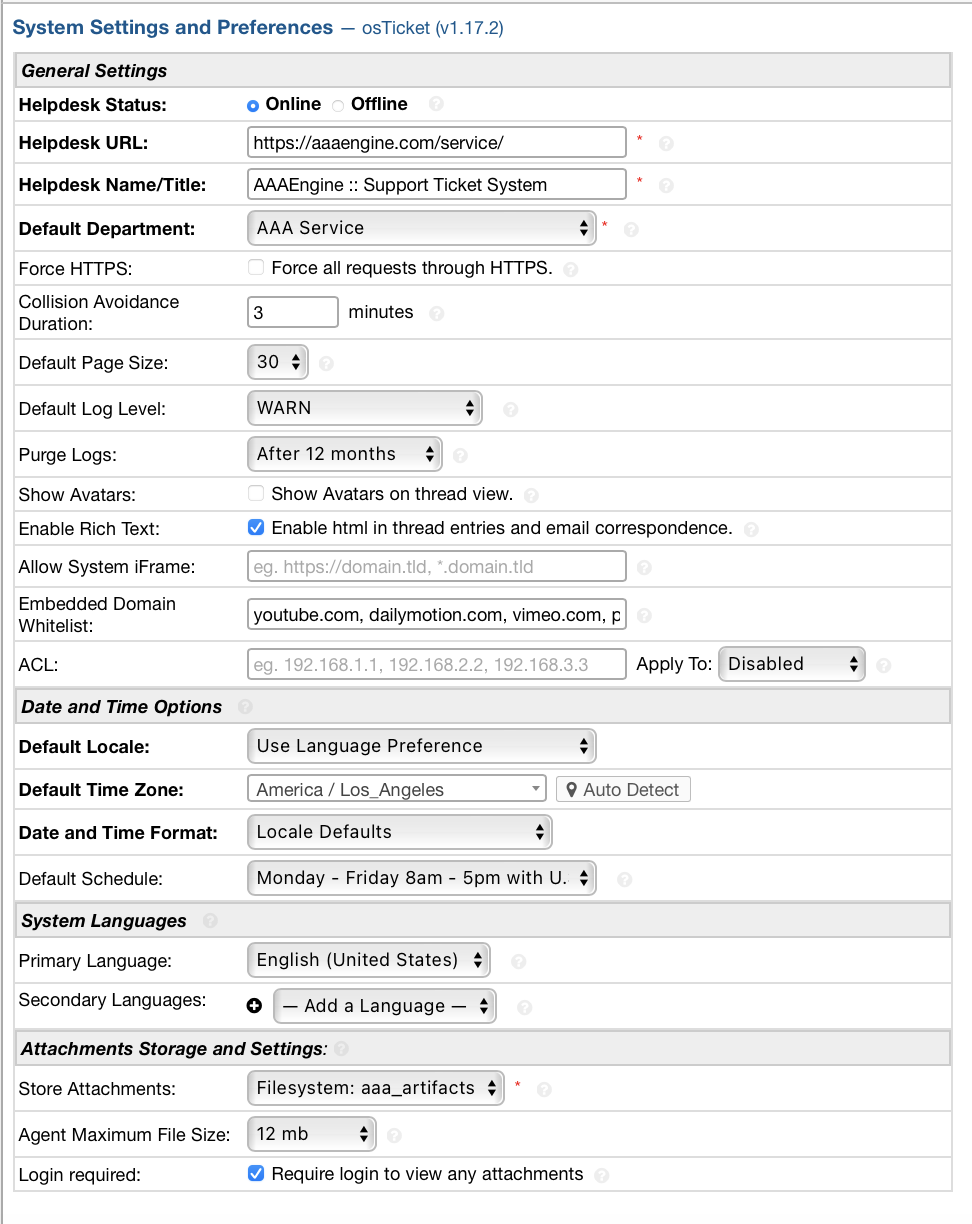Open the Default Department dropdown
The image size is (972, 1224).
point(421,228)
